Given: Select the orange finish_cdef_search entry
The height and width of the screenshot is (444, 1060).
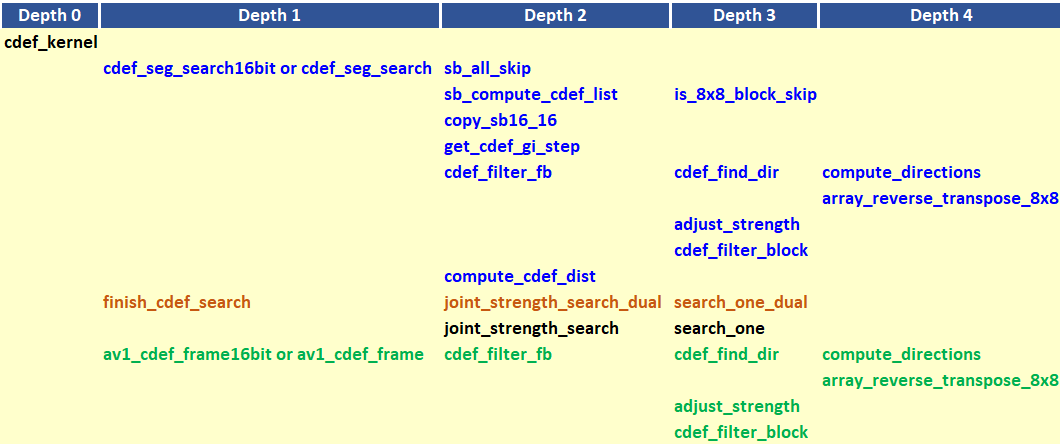Looking at the screenshot, I should coord(177,302).
